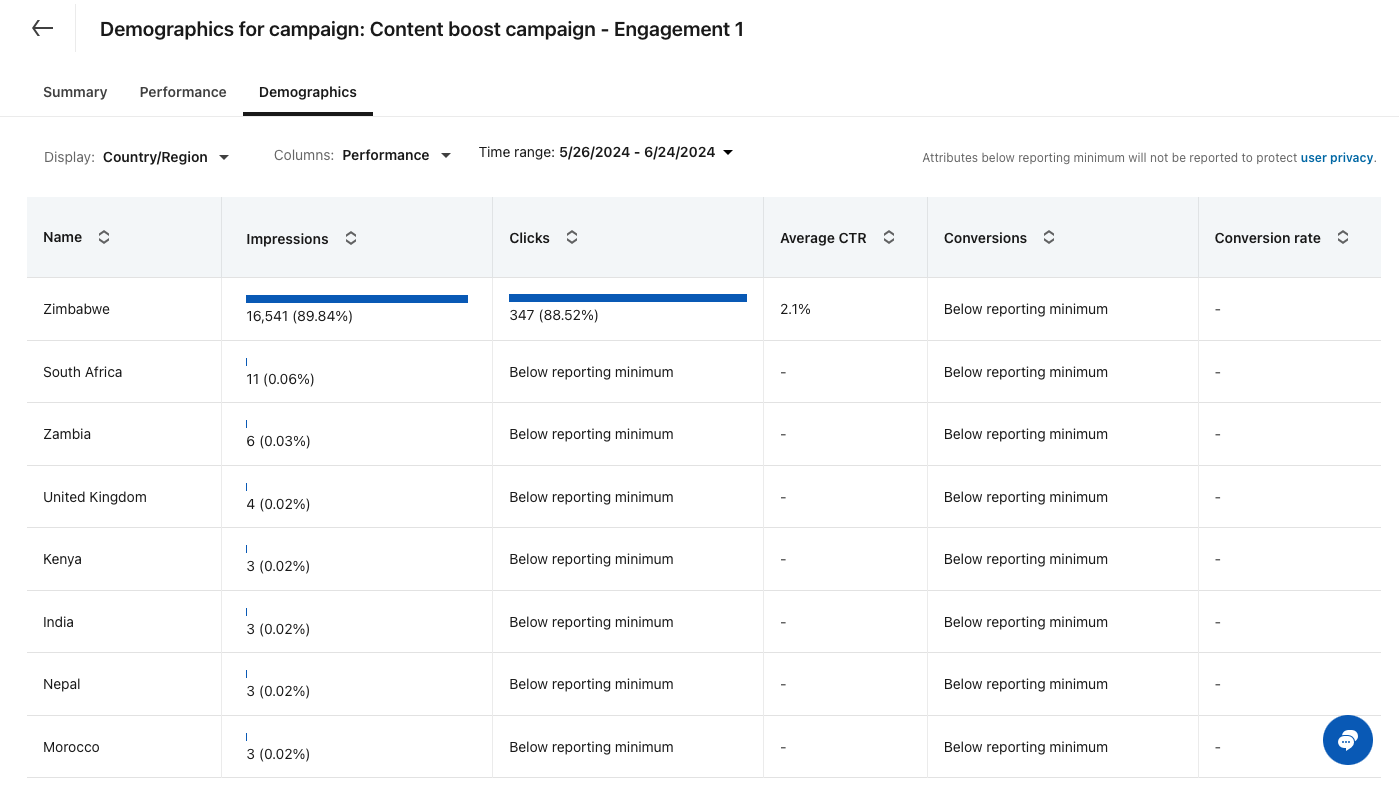
Task: Click the Morocco row name
Action: click(71, 747)
